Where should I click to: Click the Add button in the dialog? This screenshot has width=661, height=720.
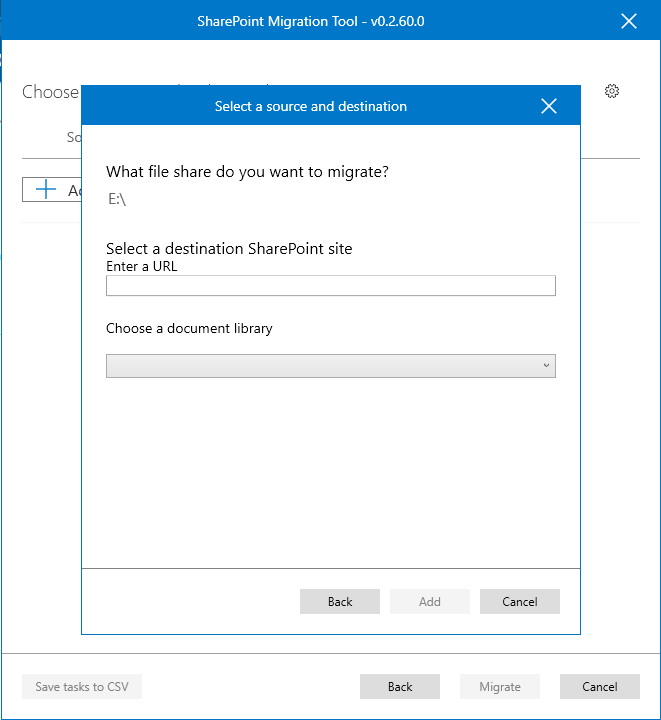click(x=430, y=602)
